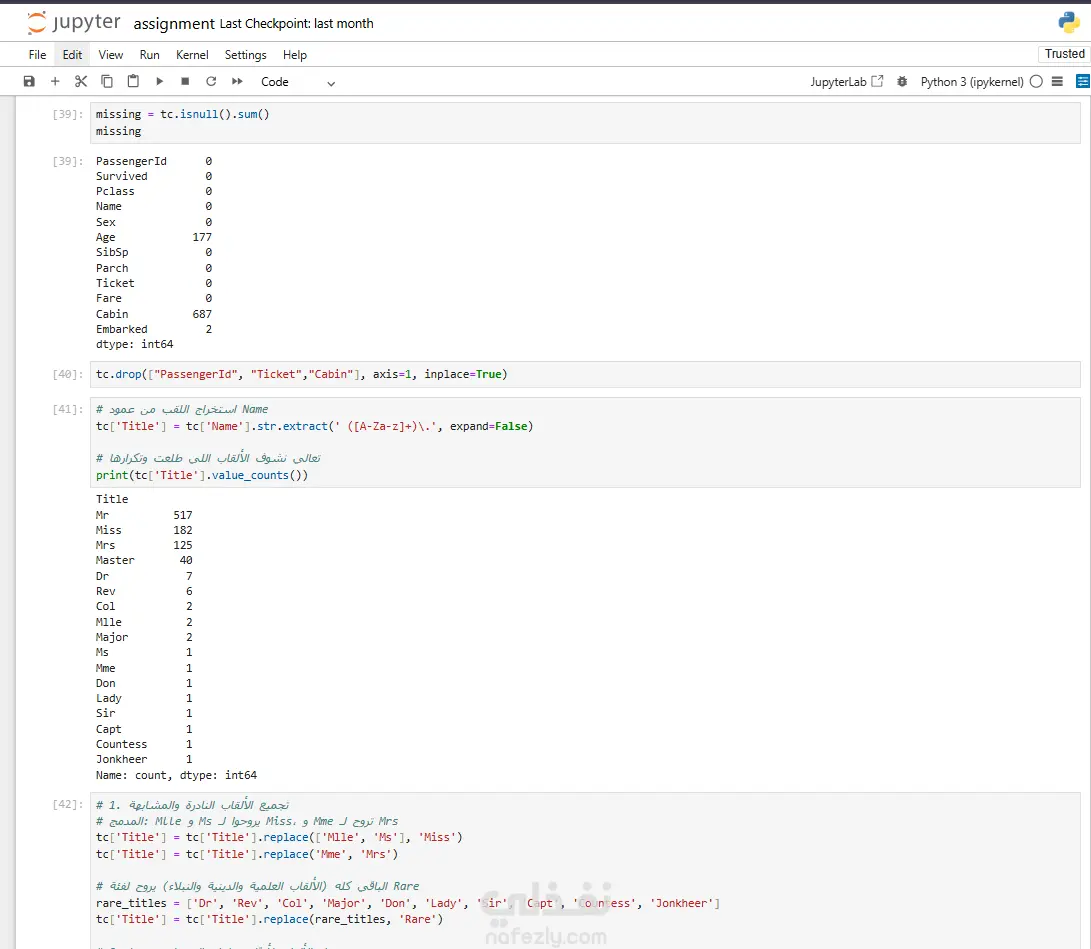1091x949 pixels.
Task: Click 'Last Checkpoint: last month' text
Action: coord(296,24)
